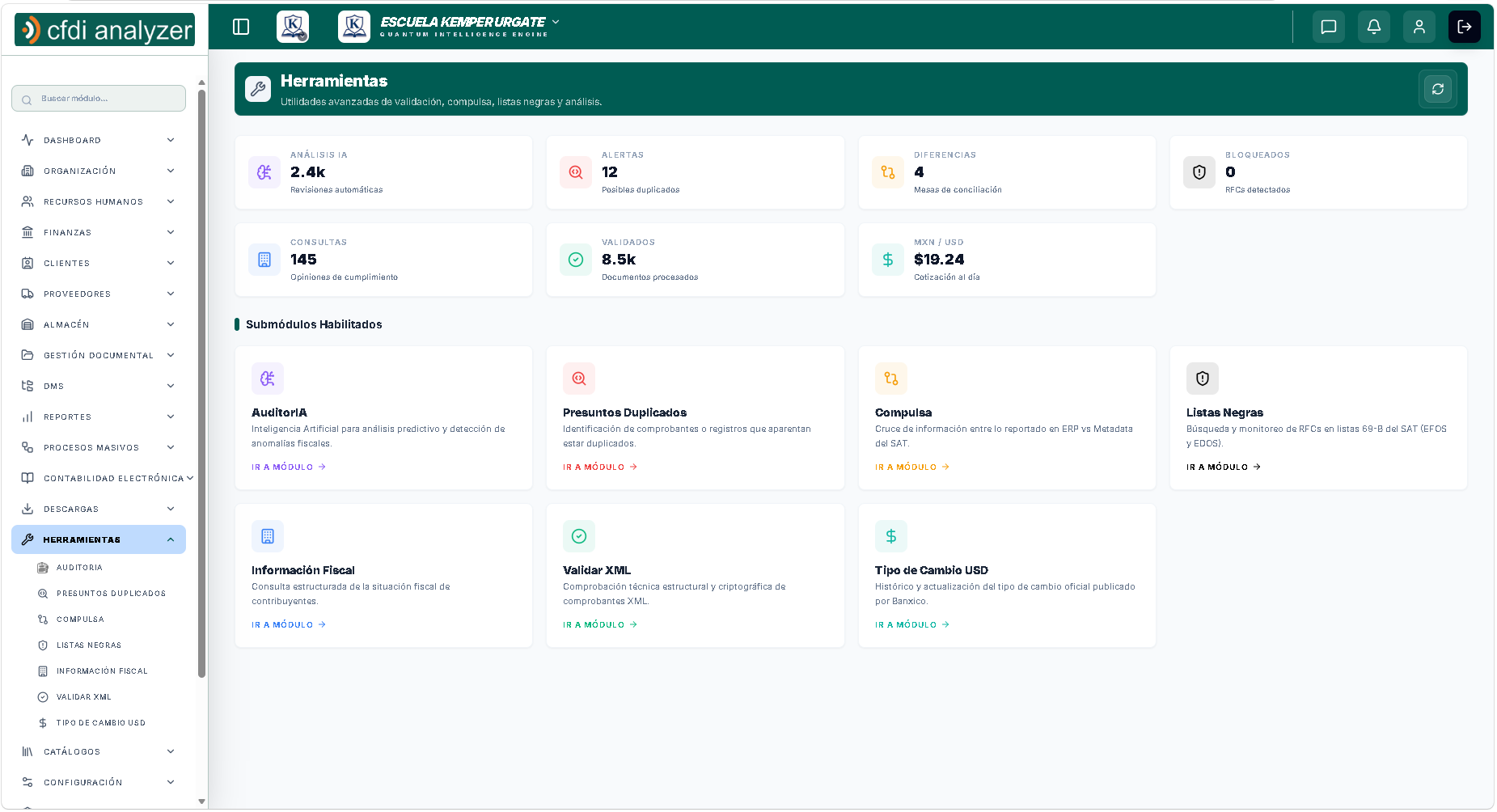1497x812 pixels.
Task: Toggle the sidebar panel icon
Action: click(x=241, y=27)
